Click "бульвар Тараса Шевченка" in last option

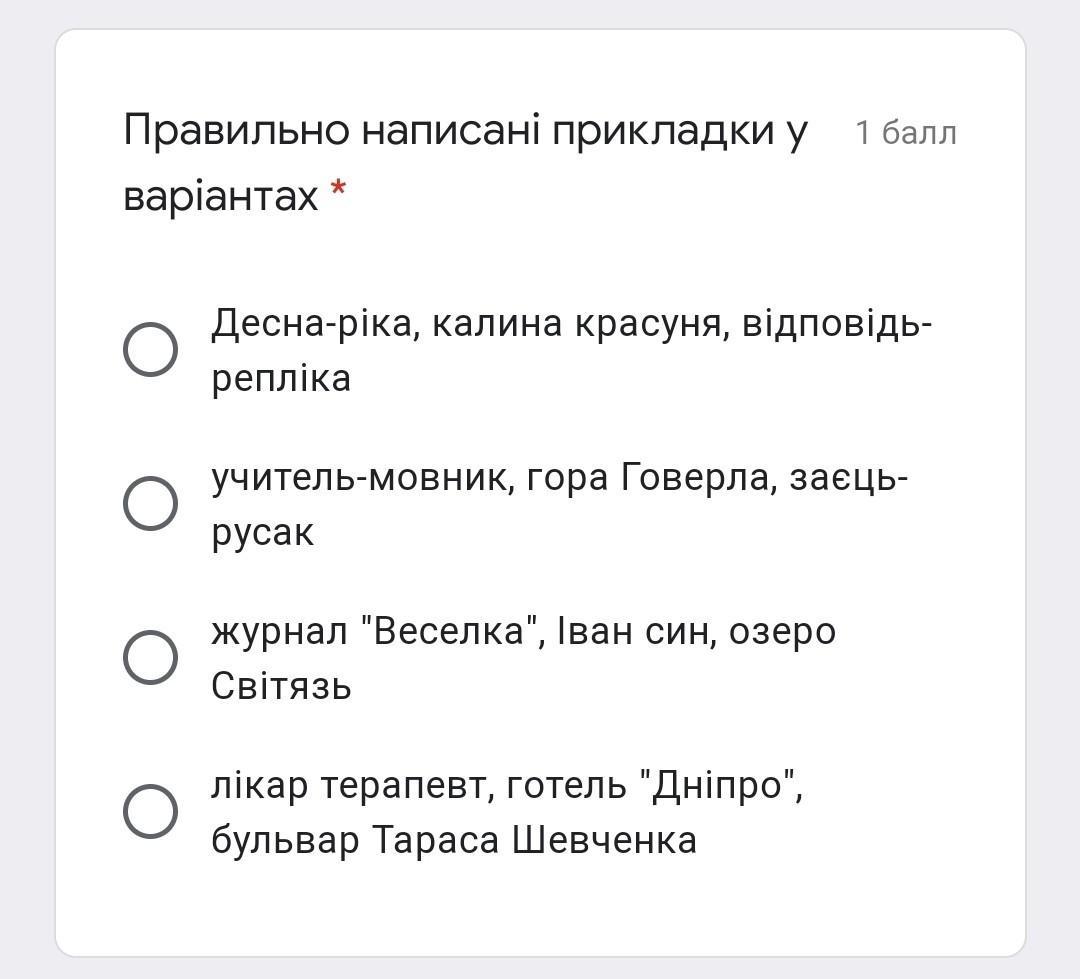(453, 841)
